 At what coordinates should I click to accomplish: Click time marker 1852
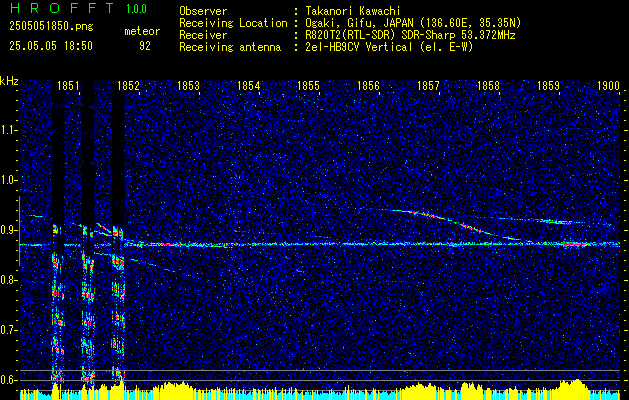point(128,86)
